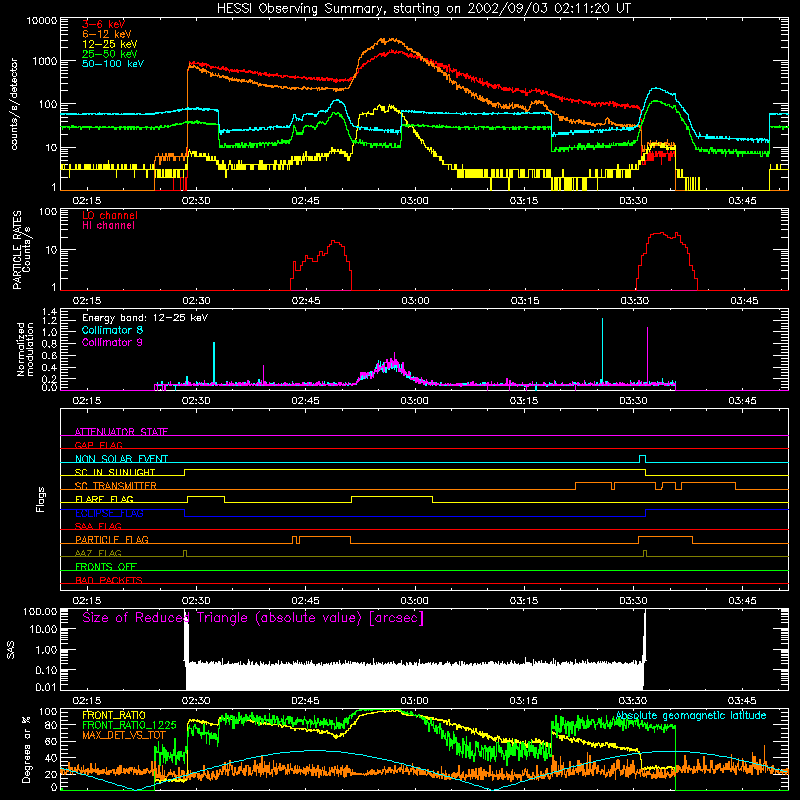Click the 'NON_SOLAR_EVENT' flag label
Viewport: 800px width, 800px height.
point(121,459)
